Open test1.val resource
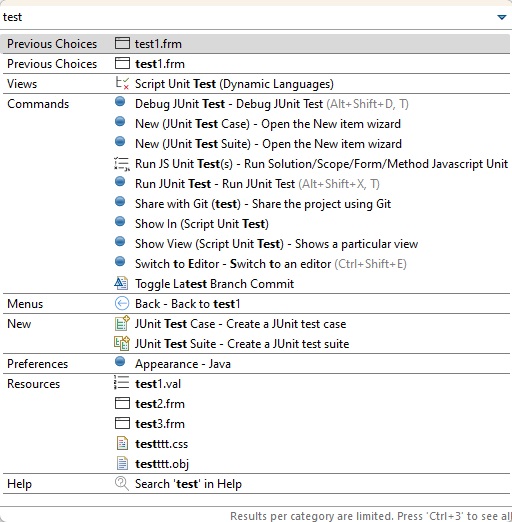Image resolution: width=512 pixels, height=522 pixels. point(158,384)
